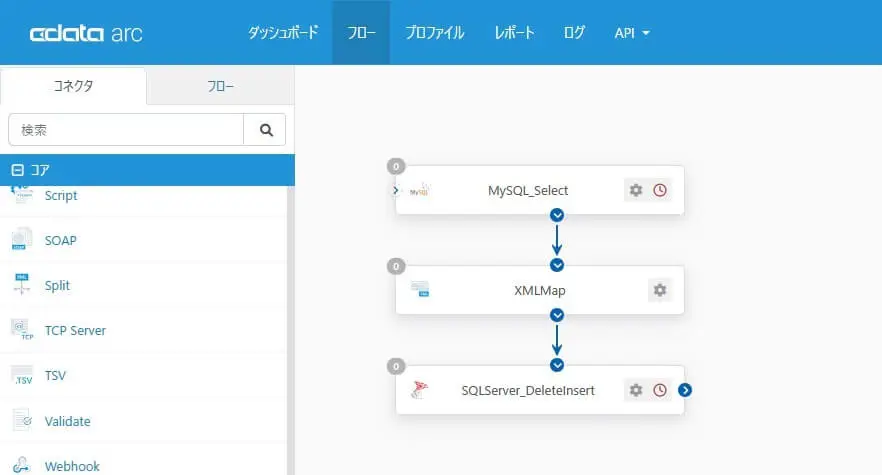
Task: Click the count badge on XMLMap
Action: click(x=396, y=266)
